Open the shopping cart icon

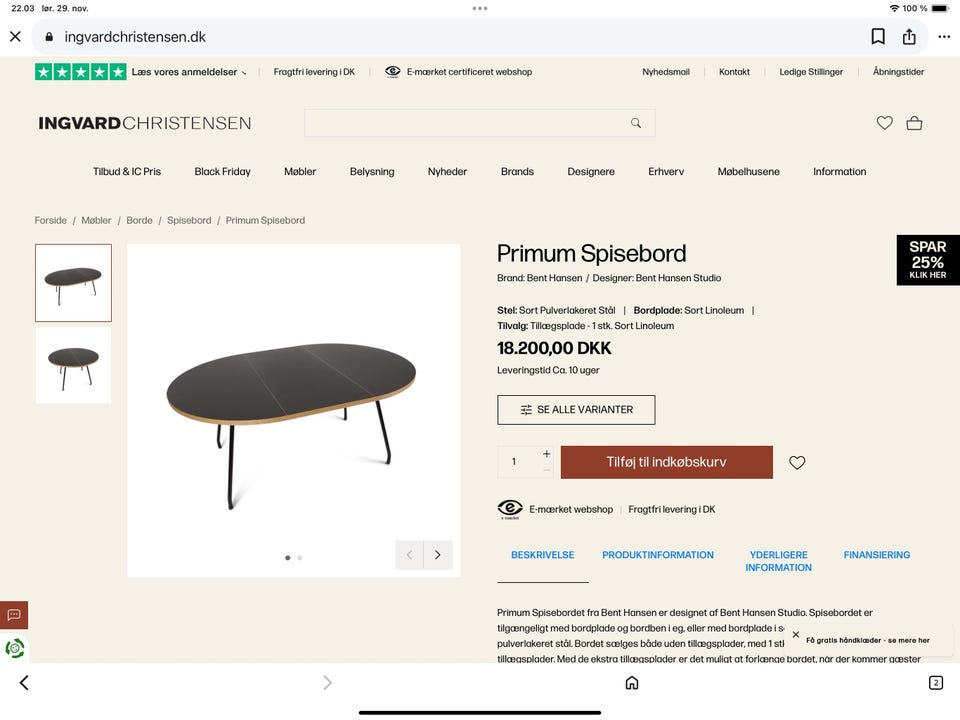point(914,123)
